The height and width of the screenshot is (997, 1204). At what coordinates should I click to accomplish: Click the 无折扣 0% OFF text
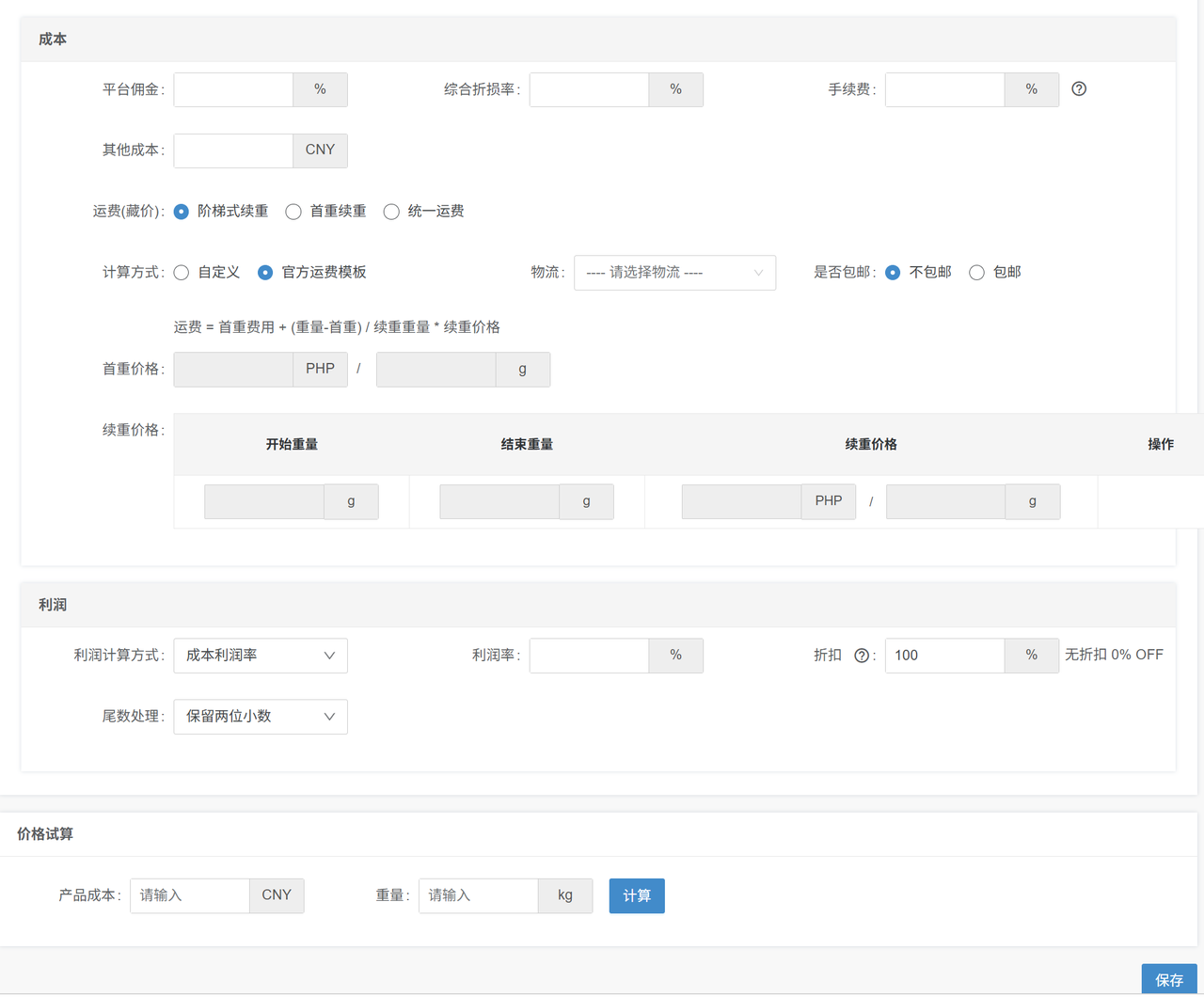(x=1114, y=655)
